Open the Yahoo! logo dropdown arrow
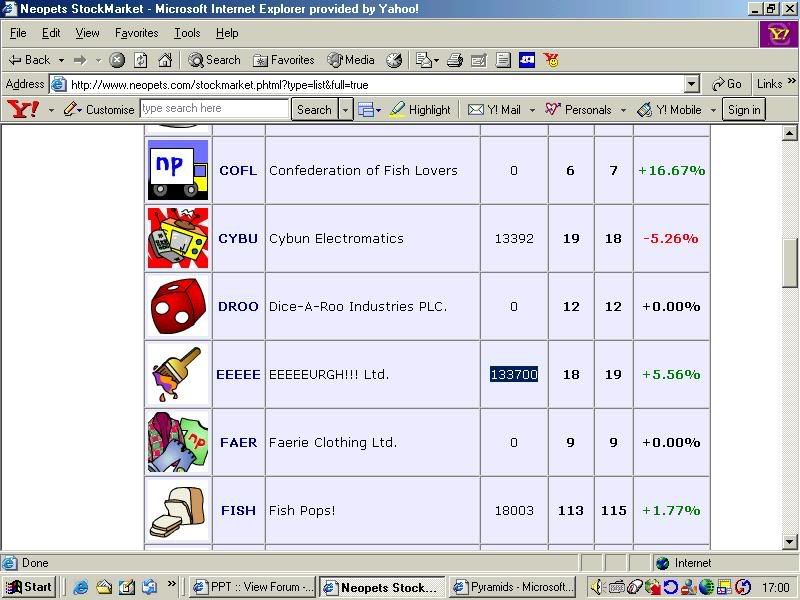 coord(51,110)
